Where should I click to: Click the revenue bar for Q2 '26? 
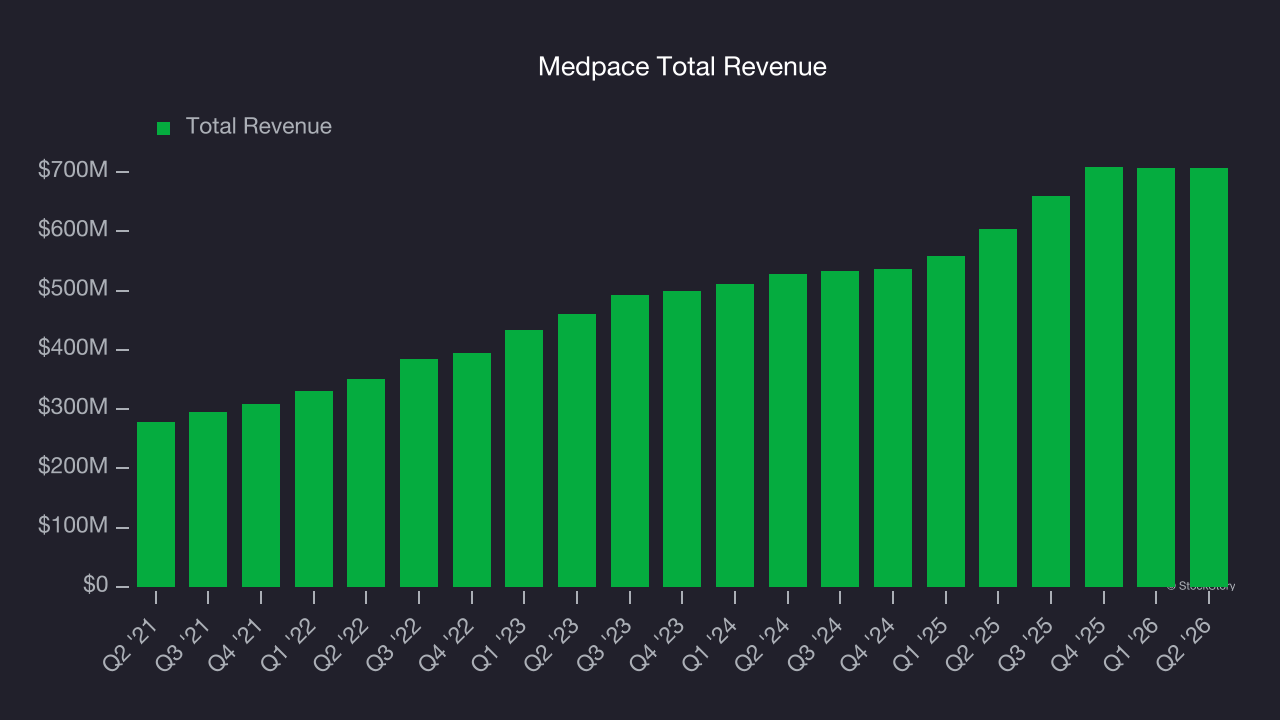click(1209, 377)
